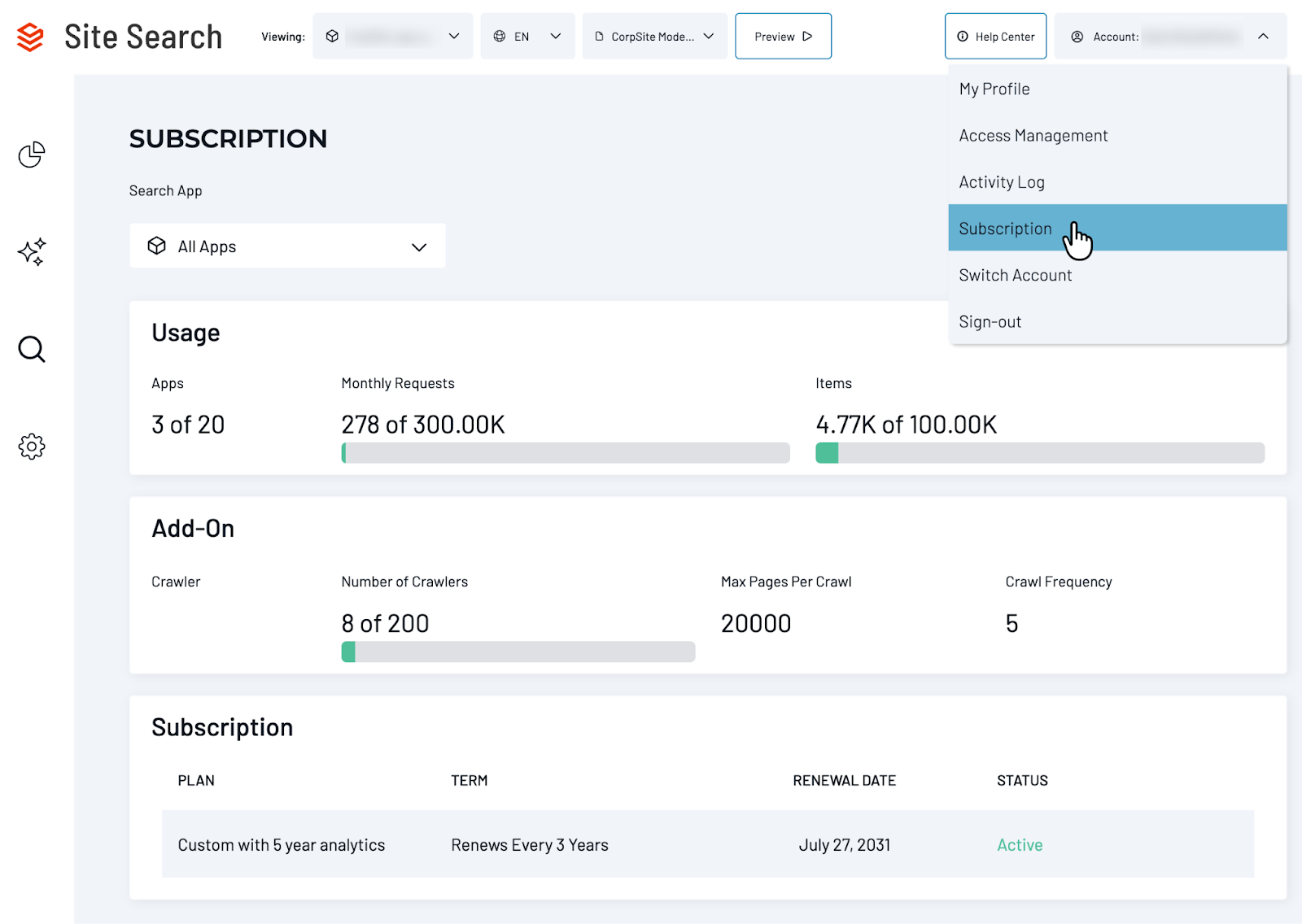Click "Renews Every 3 Years" term cell
Image resolution: width=1302 pixels, height=924 pixels.
point(530,845)
